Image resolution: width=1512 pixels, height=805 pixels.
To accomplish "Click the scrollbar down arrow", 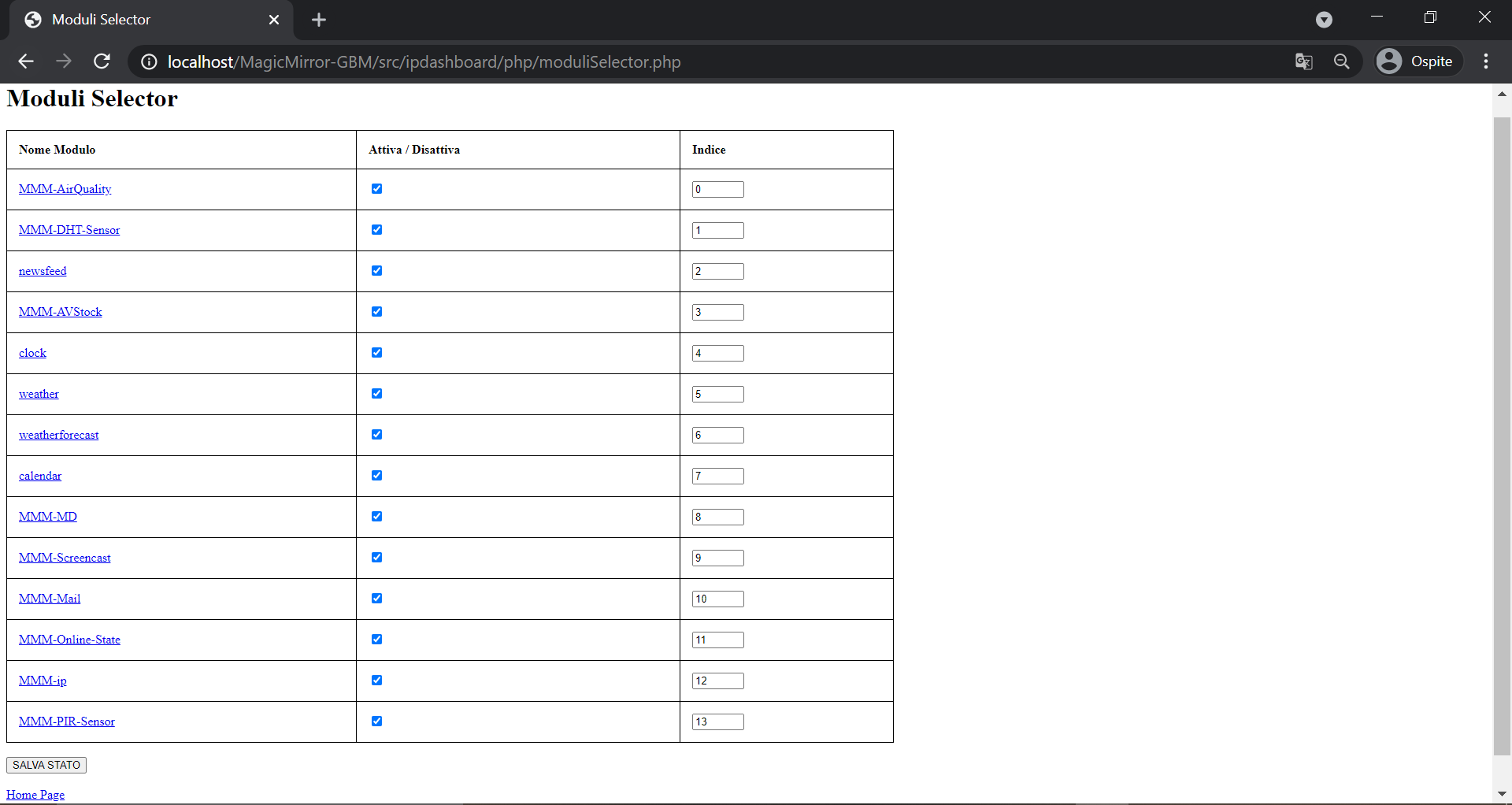I will pos(1502,794).
